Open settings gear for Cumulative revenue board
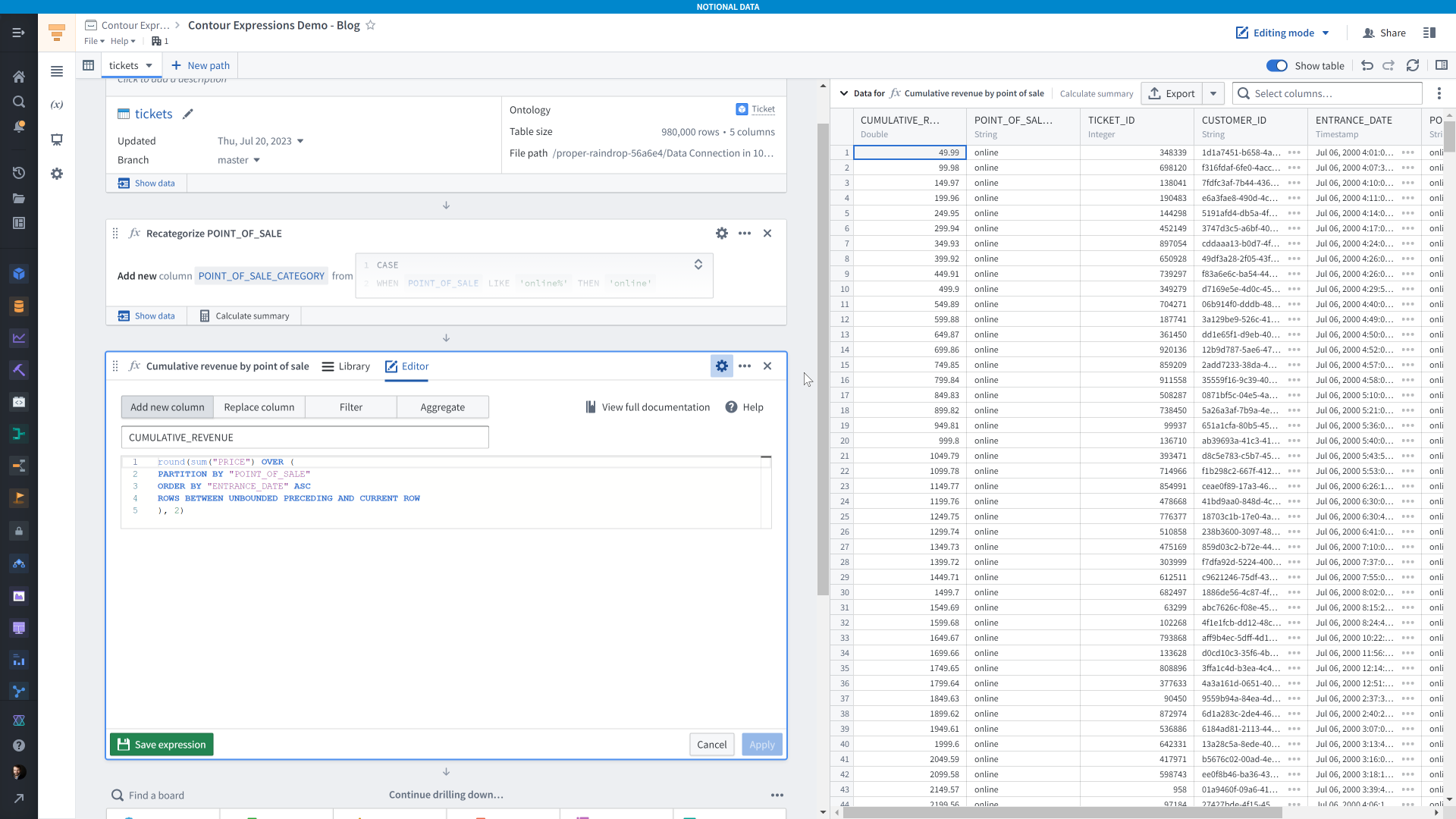 [722, 366]
